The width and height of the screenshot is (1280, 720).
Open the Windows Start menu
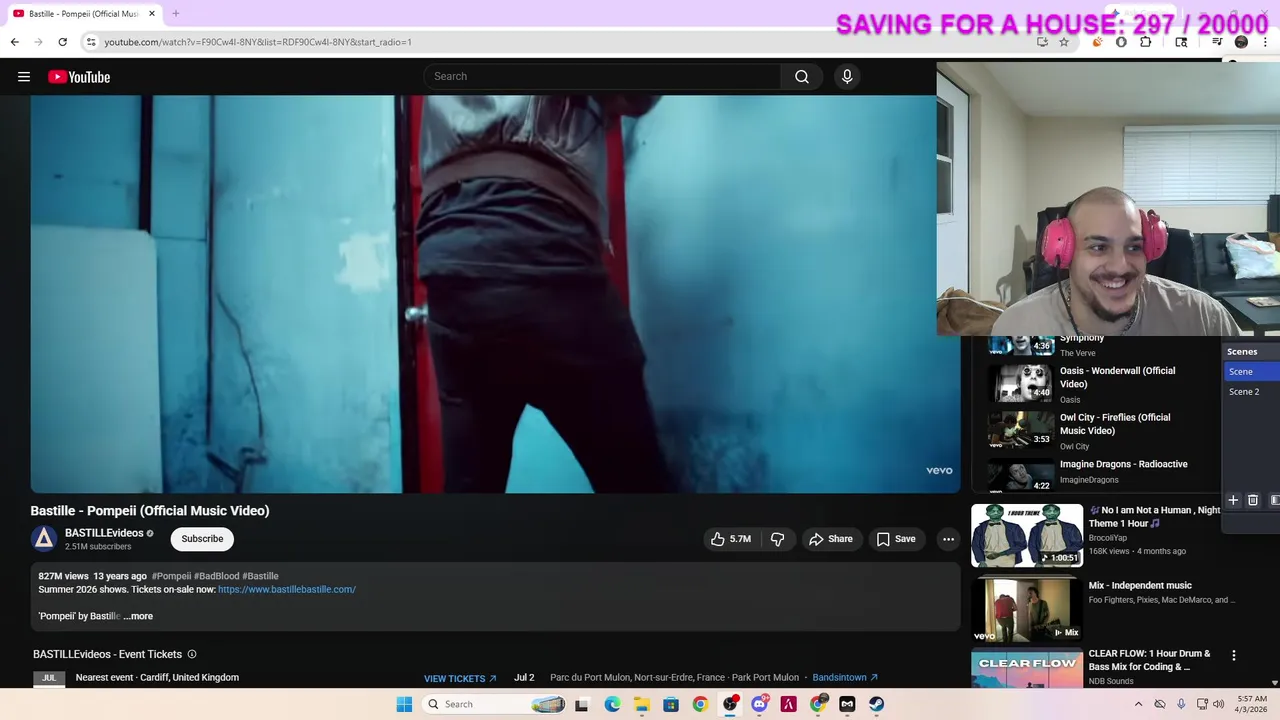(404, 704)
